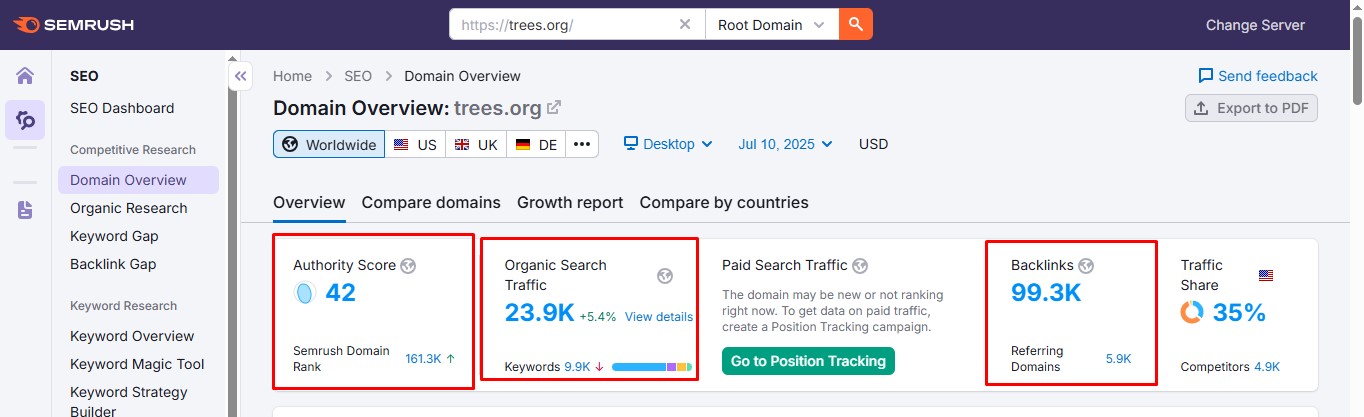Switch to DE database
Viewport: 1364px width, 417px height.
coord(536,144)
